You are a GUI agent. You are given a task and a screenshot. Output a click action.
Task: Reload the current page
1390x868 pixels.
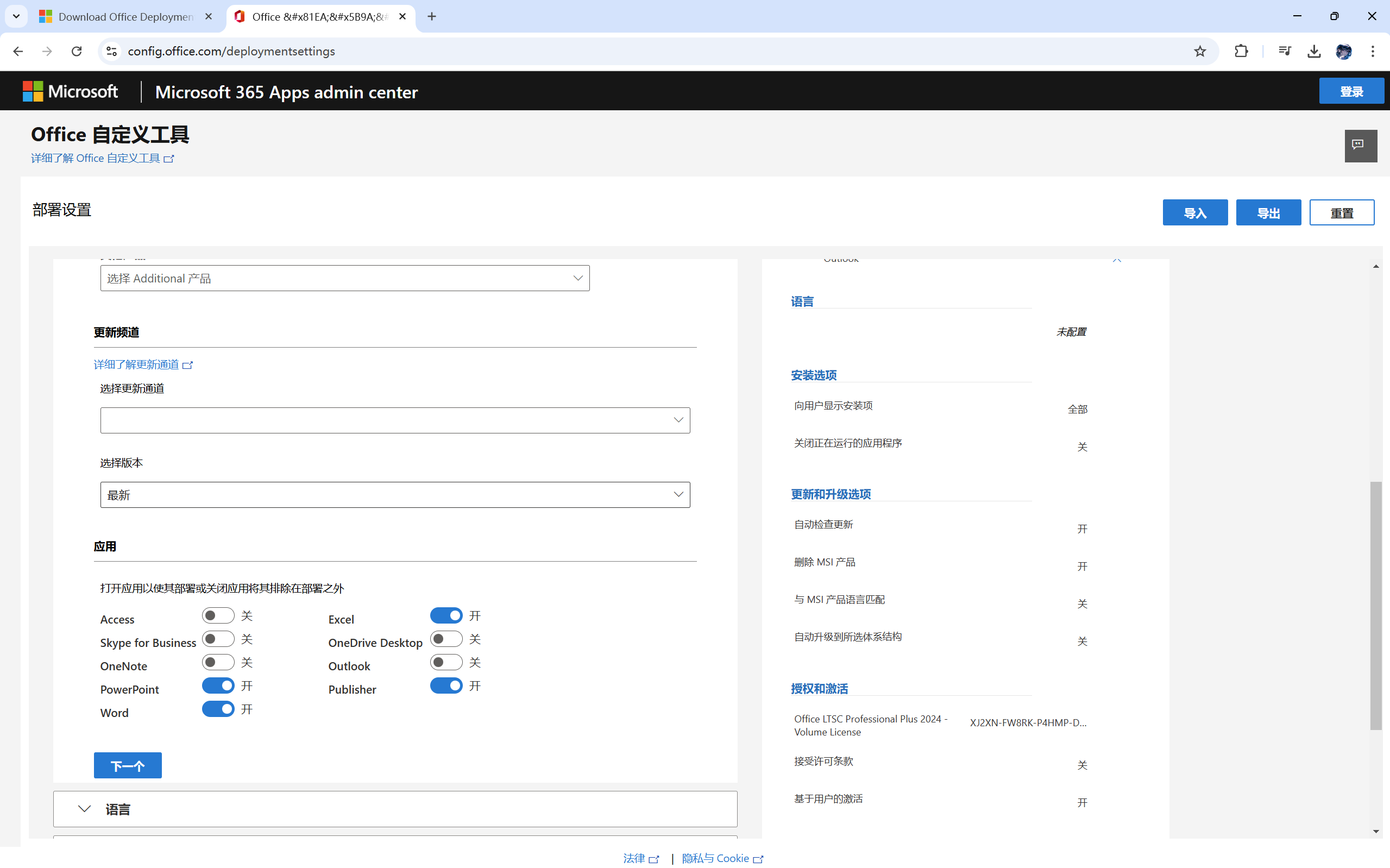pos(77,51)
